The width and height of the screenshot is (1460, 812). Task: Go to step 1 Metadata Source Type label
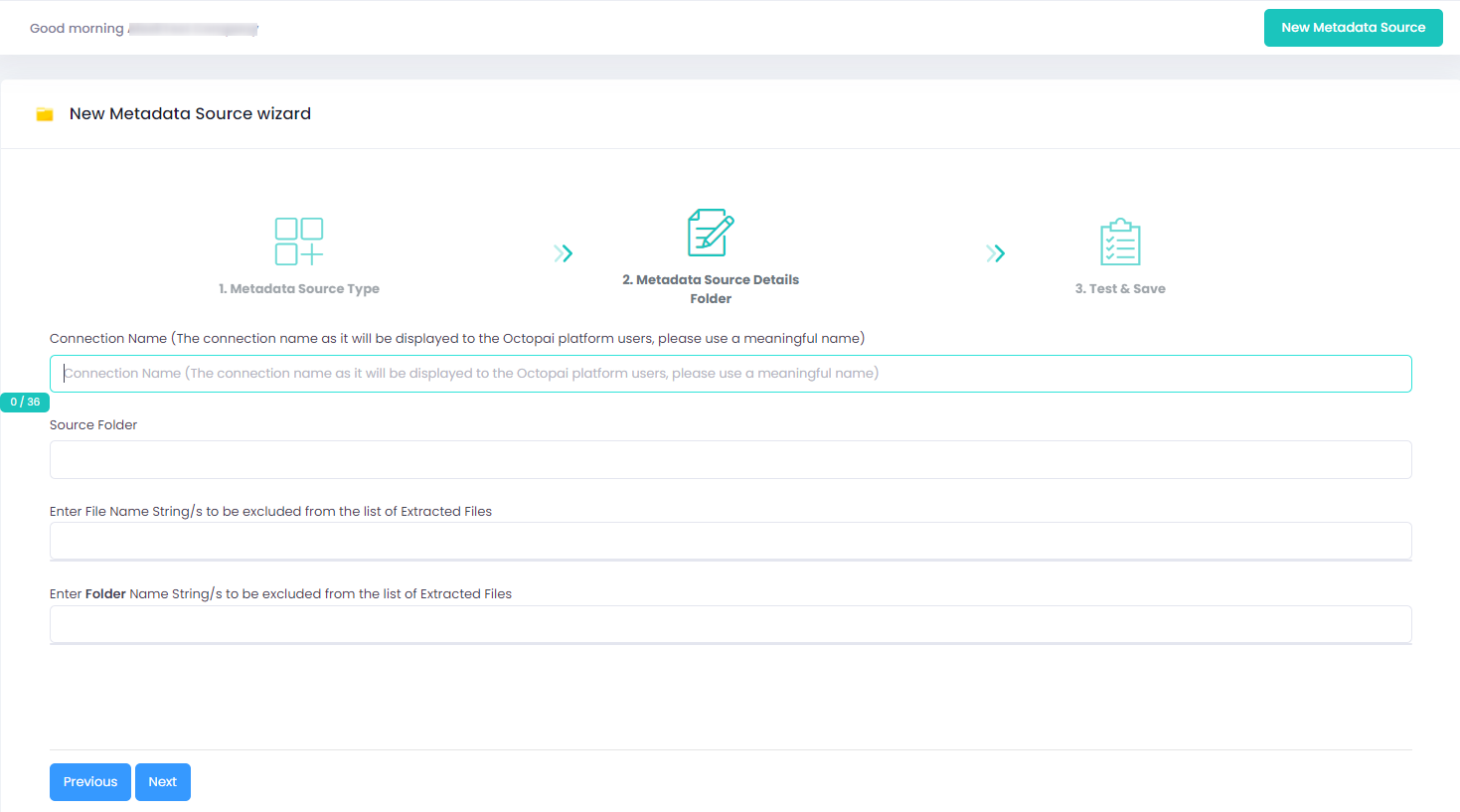[299, 289]
